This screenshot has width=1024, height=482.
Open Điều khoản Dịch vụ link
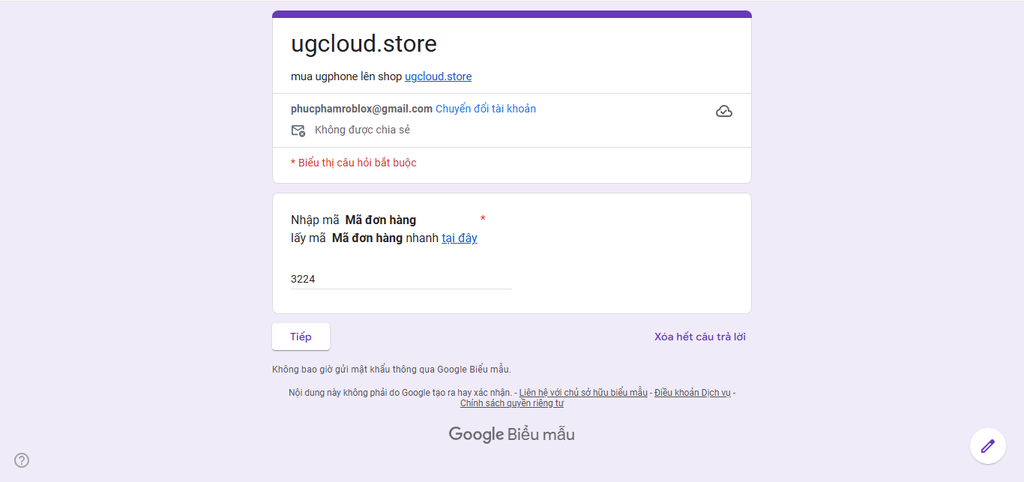pos(692,393)
